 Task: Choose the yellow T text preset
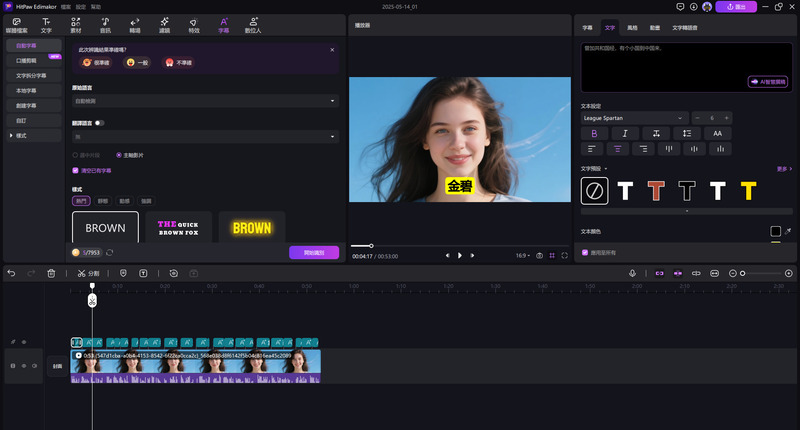click(748, 190)
